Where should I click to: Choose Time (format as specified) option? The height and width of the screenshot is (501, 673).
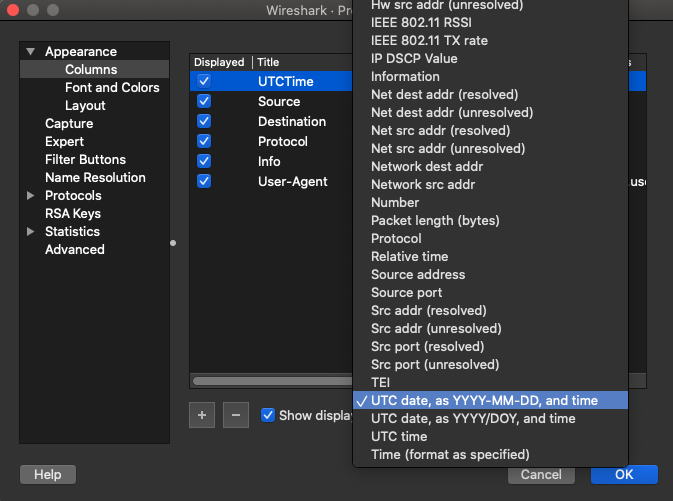point(490,455)
